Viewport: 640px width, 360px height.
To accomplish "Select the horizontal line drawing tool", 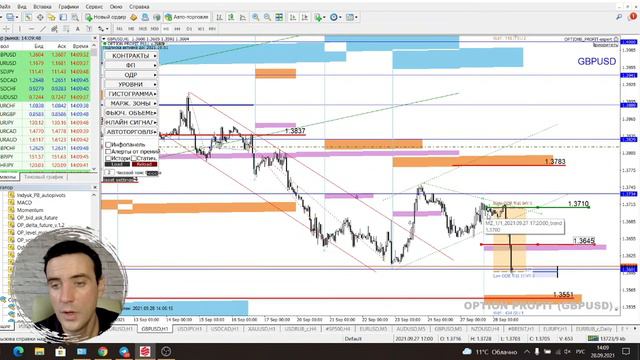I will tap(31, 29).
